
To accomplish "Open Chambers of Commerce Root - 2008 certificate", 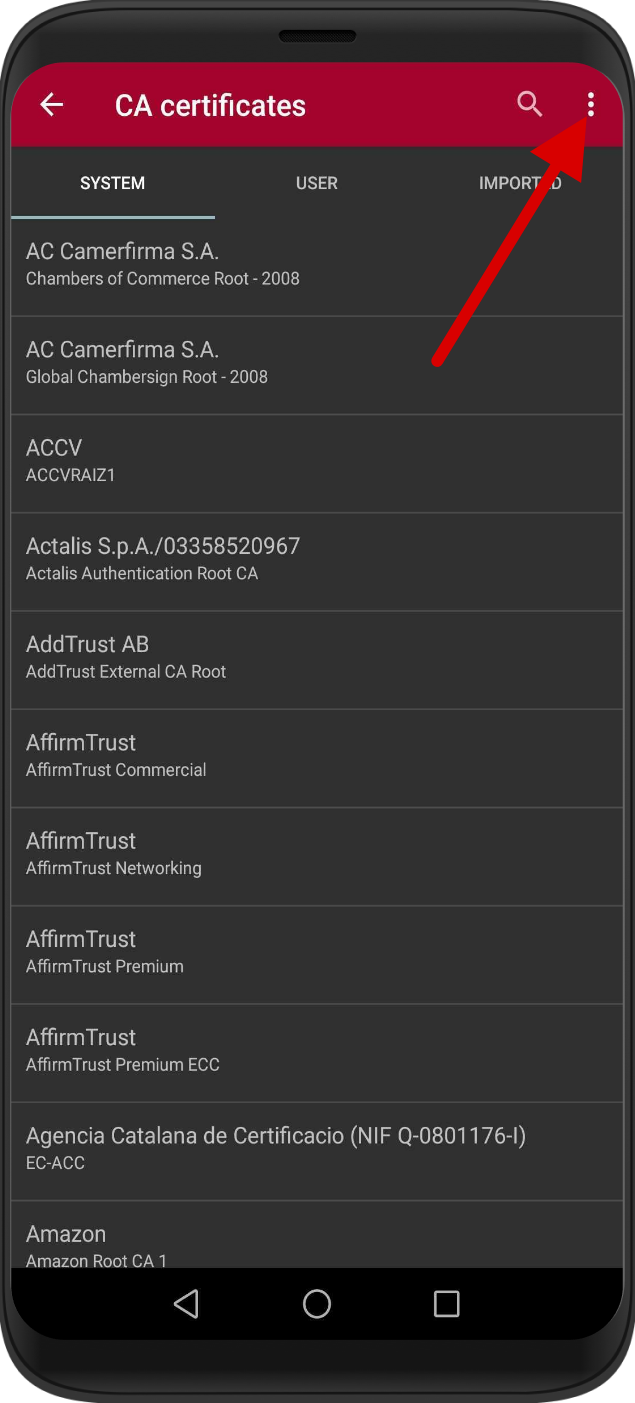I will pos(317,267).
